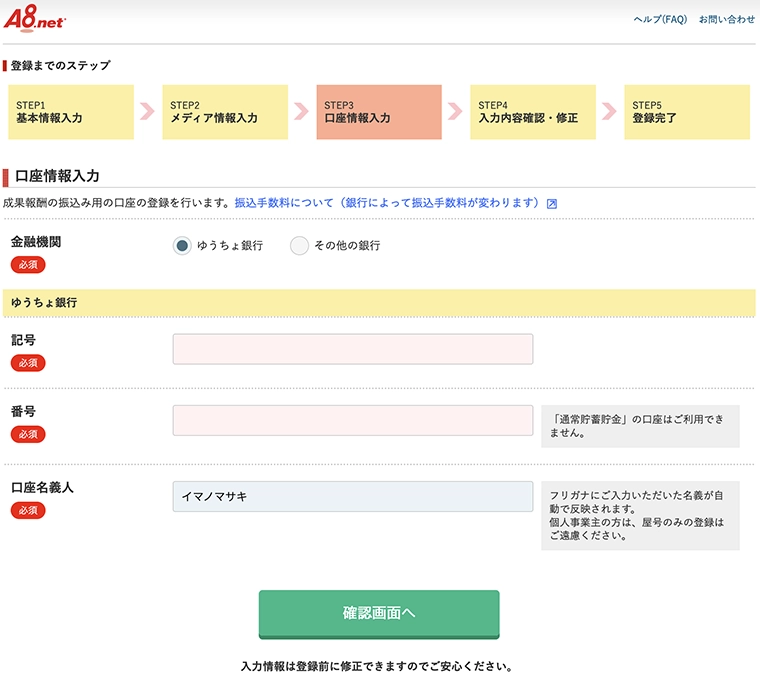Click the 口座名義人 field with イマノマサキ
This screenshot has width=760, height=676.
pyautogui.click(x=353, y=496)
